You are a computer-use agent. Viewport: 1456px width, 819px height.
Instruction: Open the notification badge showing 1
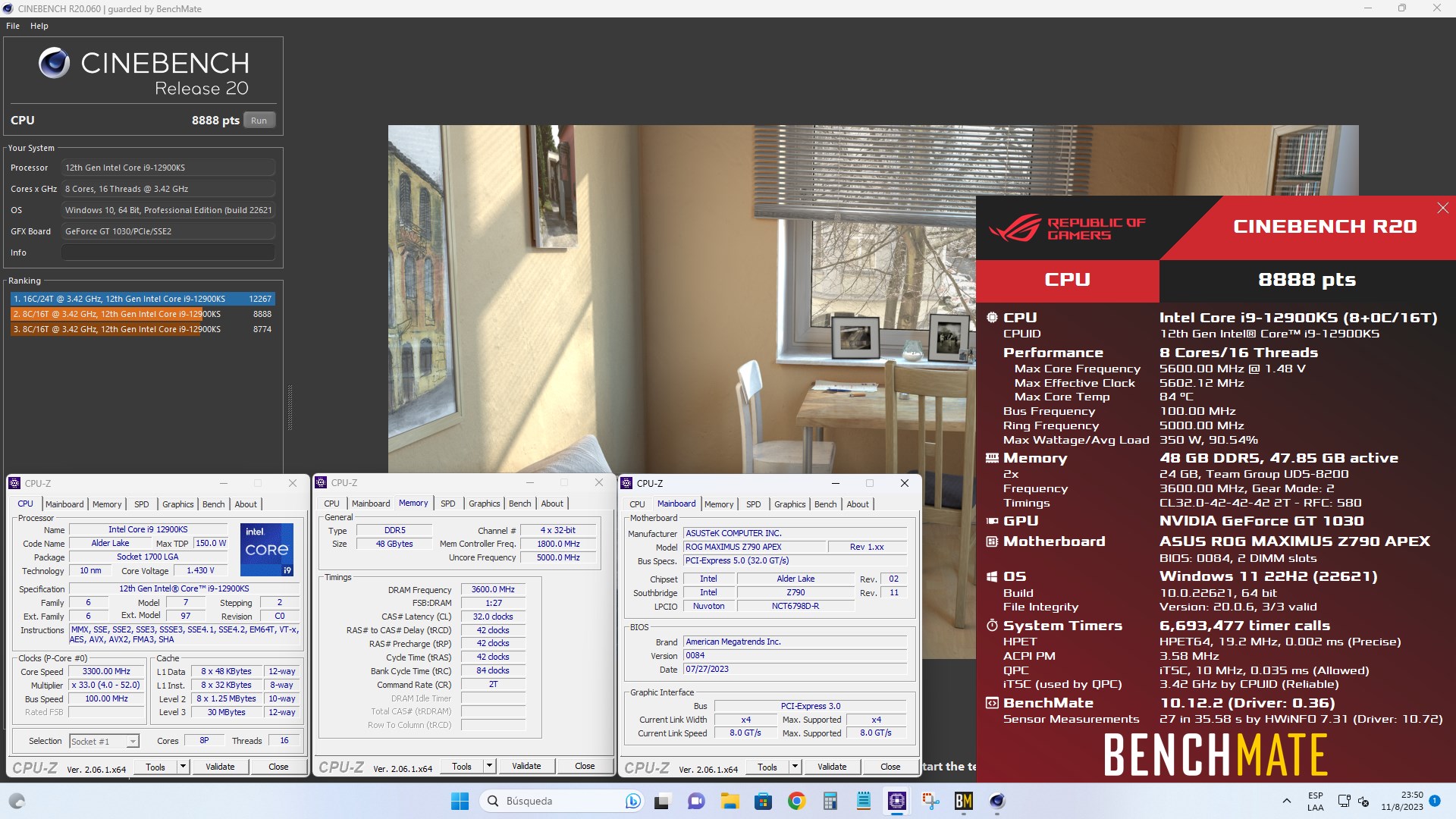pyautogui.click(x=1435, y=801)
